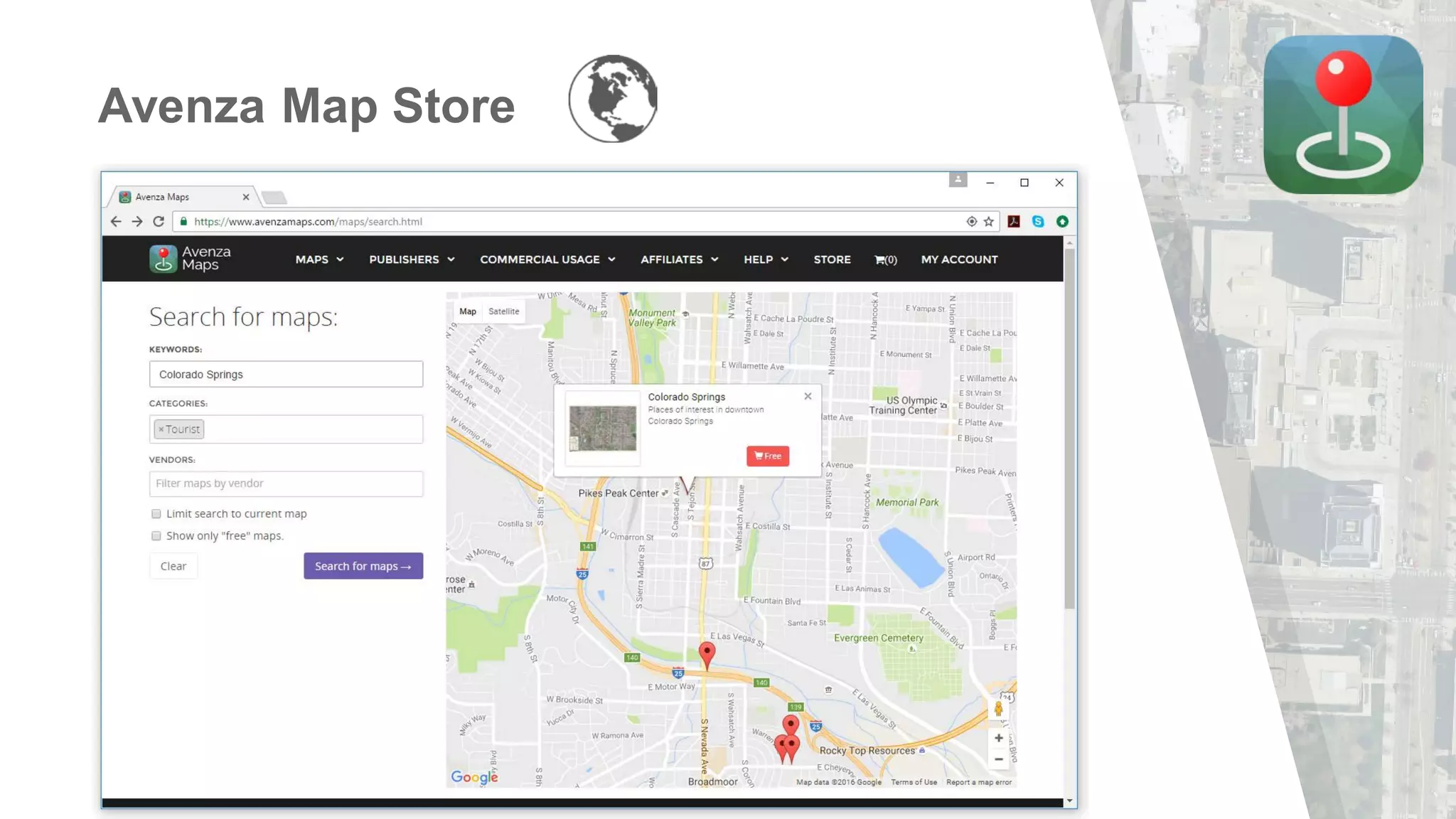The image size is (1456, 819).
Task: Click the Monument Valley Park label
Action: pyautogui.click(x=653, y=318)
